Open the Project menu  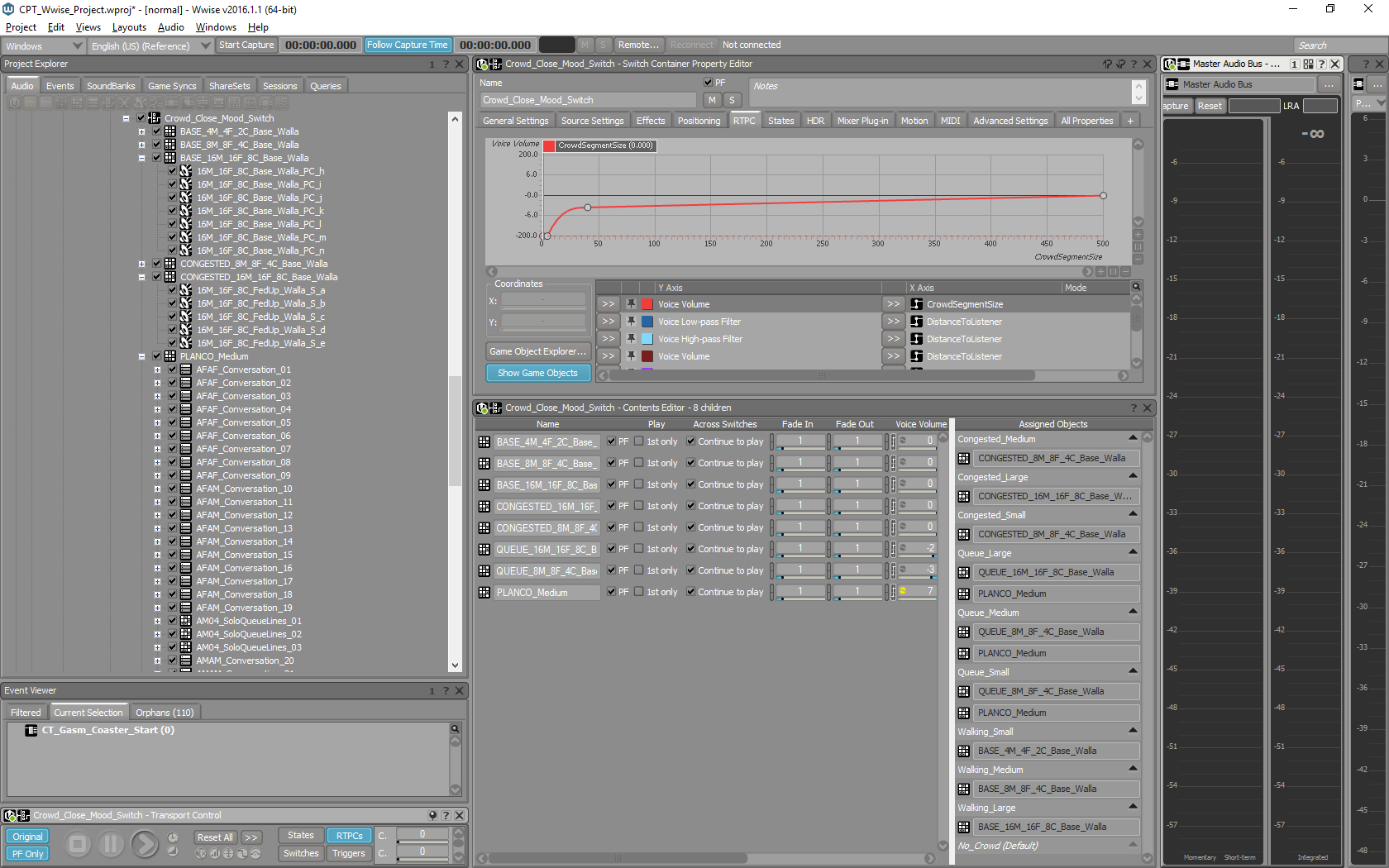[x=21, y=27]
